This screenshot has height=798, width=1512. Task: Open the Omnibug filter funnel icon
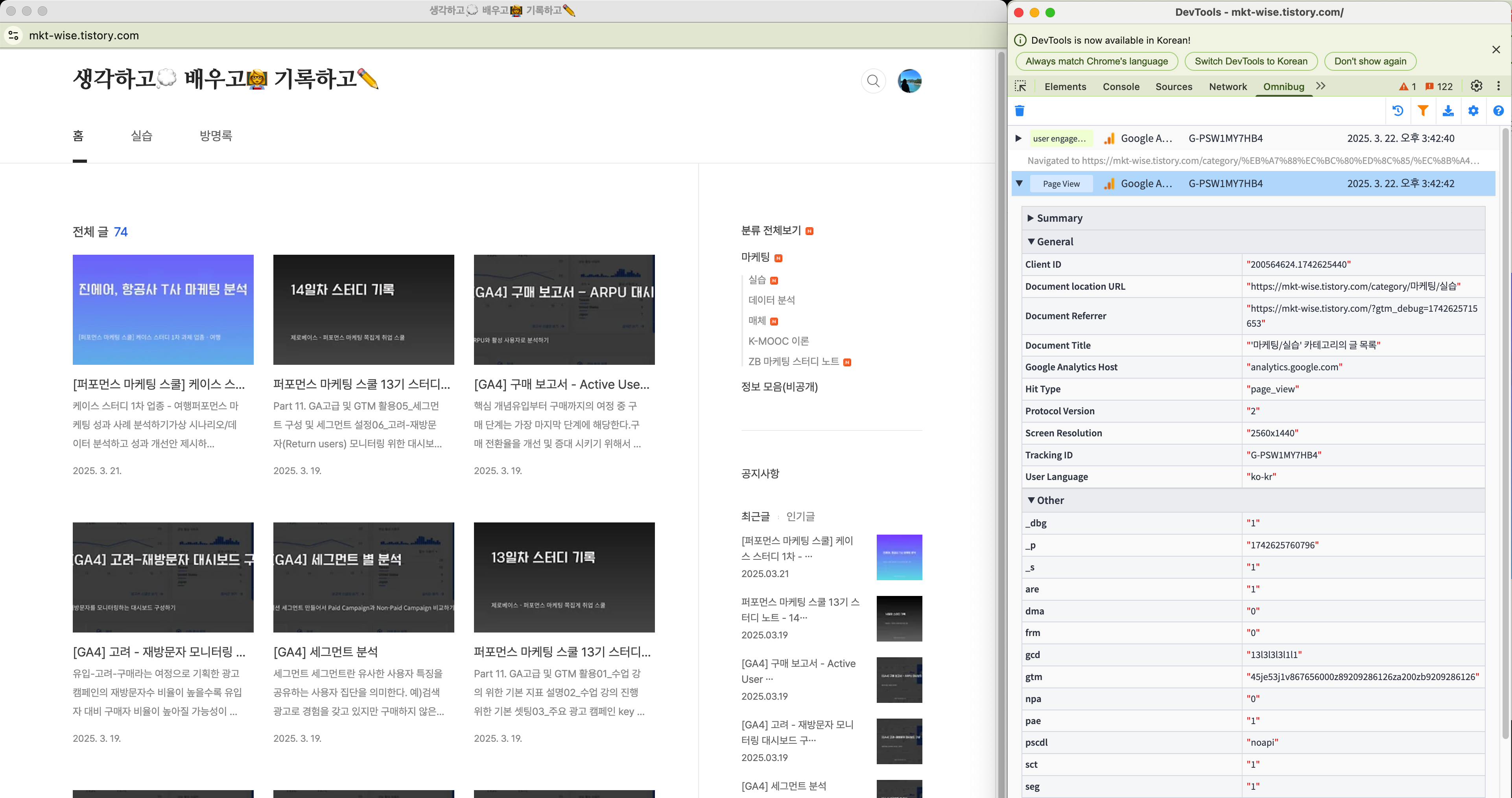tap(1423, 111)
